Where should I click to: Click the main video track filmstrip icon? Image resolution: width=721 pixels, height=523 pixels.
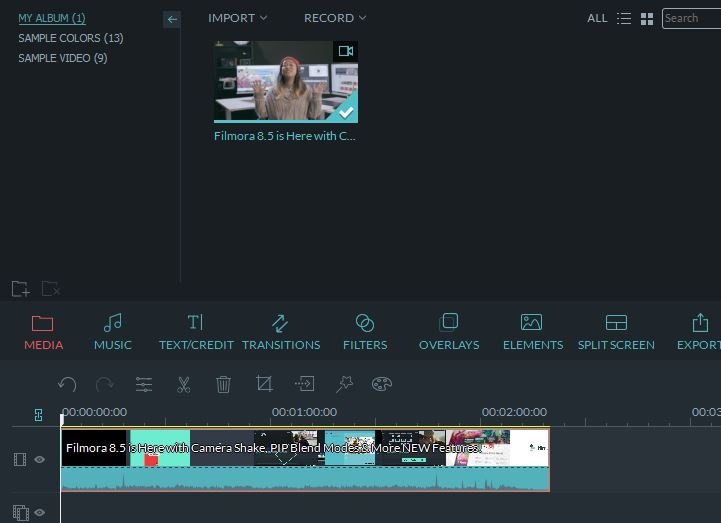(x=20, y=459)
